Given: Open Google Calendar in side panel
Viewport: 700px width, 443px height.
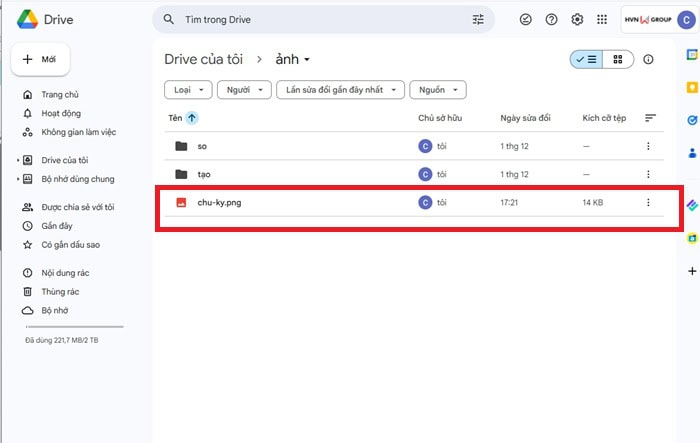Looking at the screenshot, I should click(691, 56).
